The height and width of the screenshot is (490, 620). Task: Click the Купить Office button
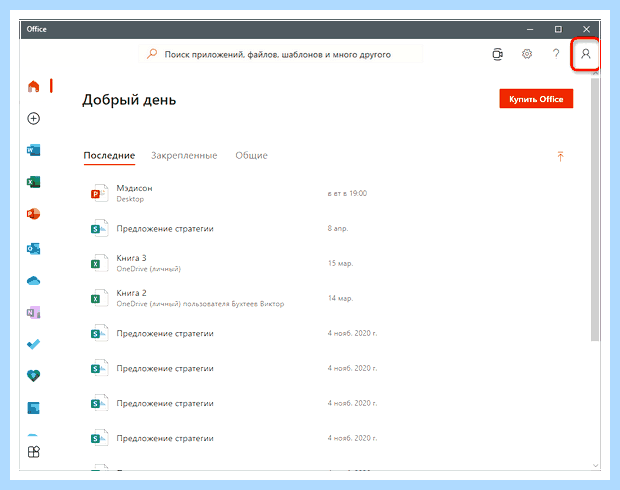click(536, 99)
